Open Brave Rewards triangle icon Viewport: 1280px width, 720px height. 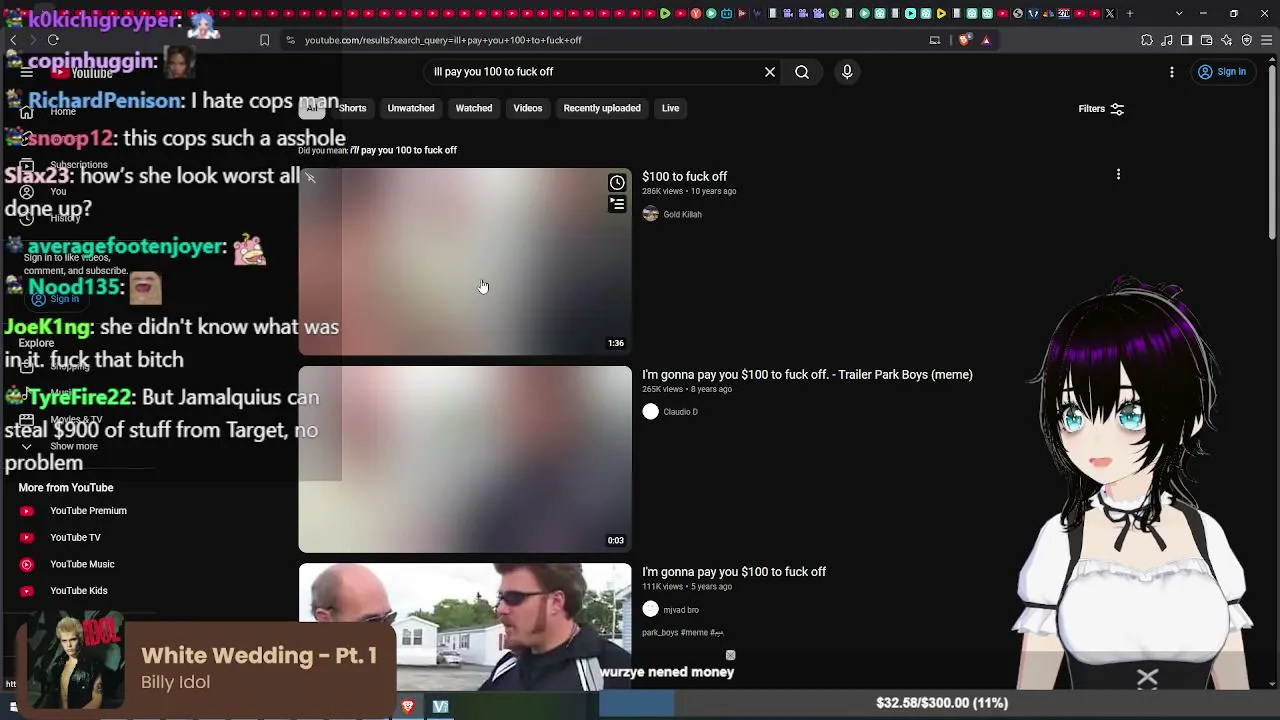(x=986, y=40)
